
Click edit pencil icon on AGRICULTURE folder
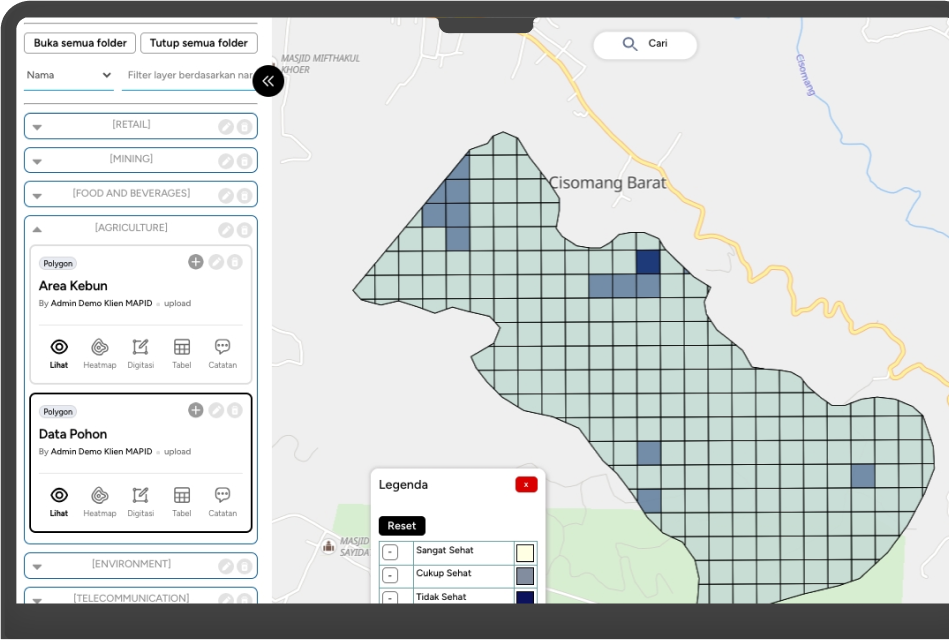[x=226, y=230]
